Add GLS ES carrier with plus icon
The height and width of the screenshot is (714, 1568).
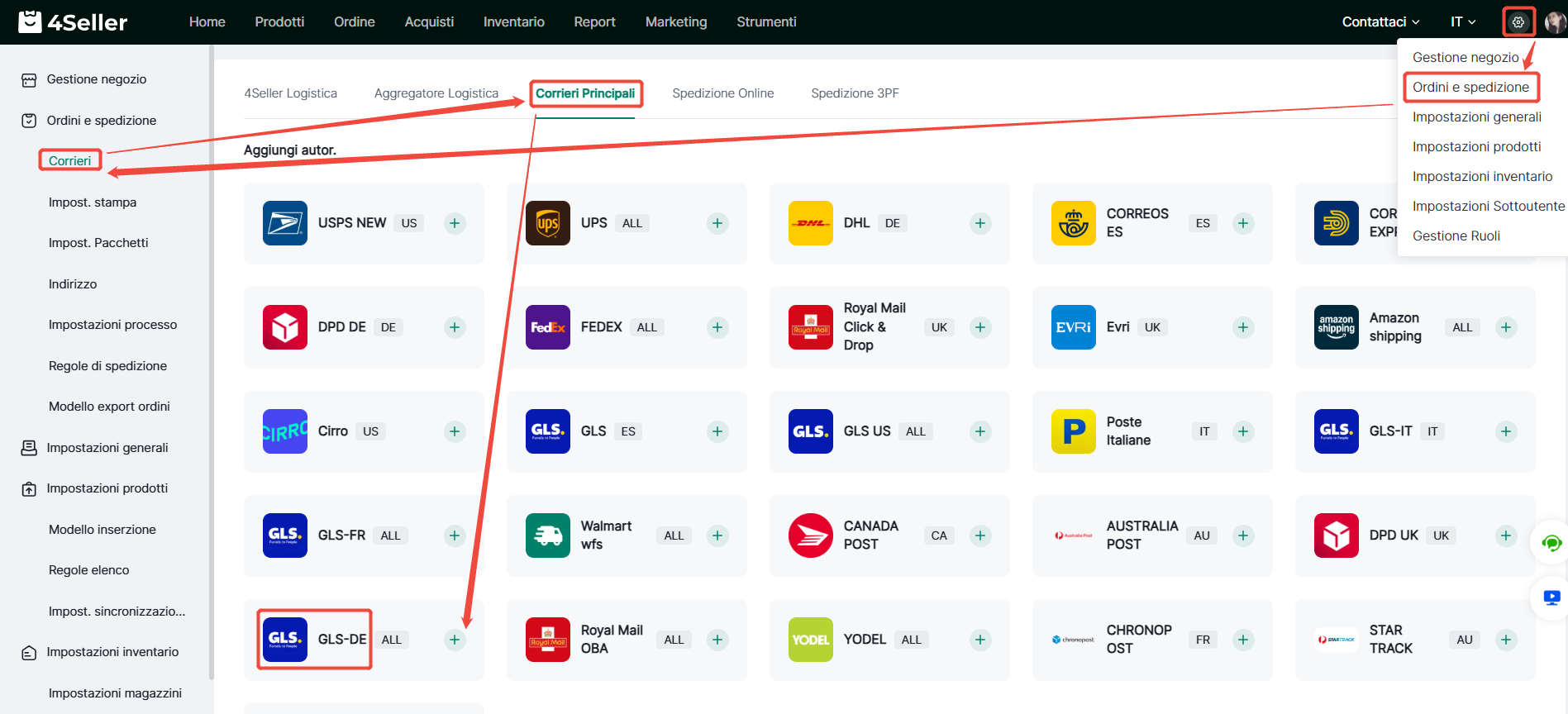(717, 431)
